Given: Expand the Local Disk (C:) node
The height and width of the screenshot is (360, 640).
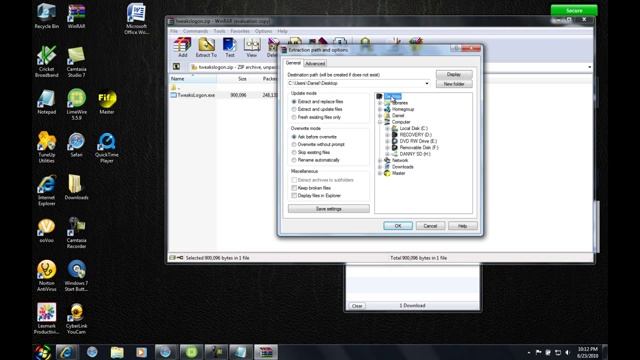Looking at the screenshot, I should tap(387, 128).
